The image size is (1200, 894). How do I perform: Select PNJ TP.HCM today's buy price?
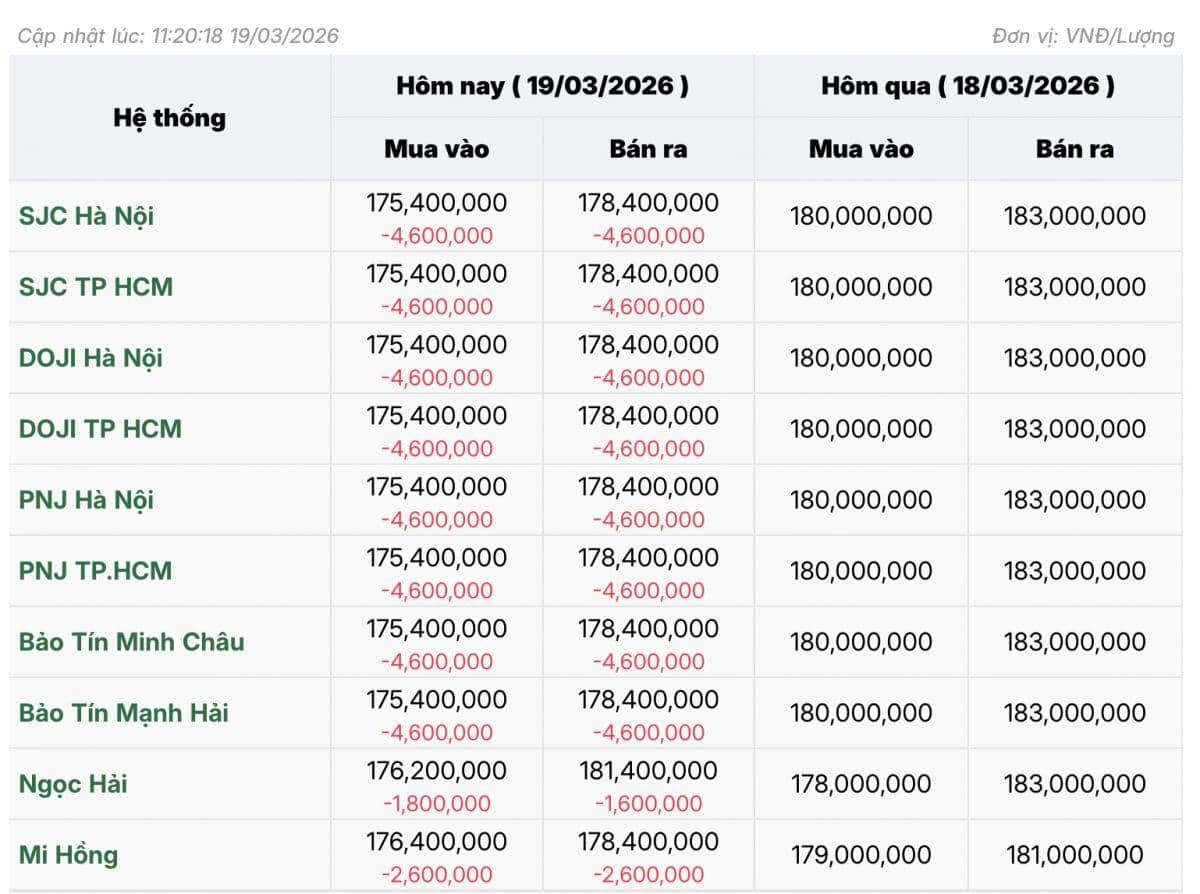pyautogui.click(x=437, y=558)
